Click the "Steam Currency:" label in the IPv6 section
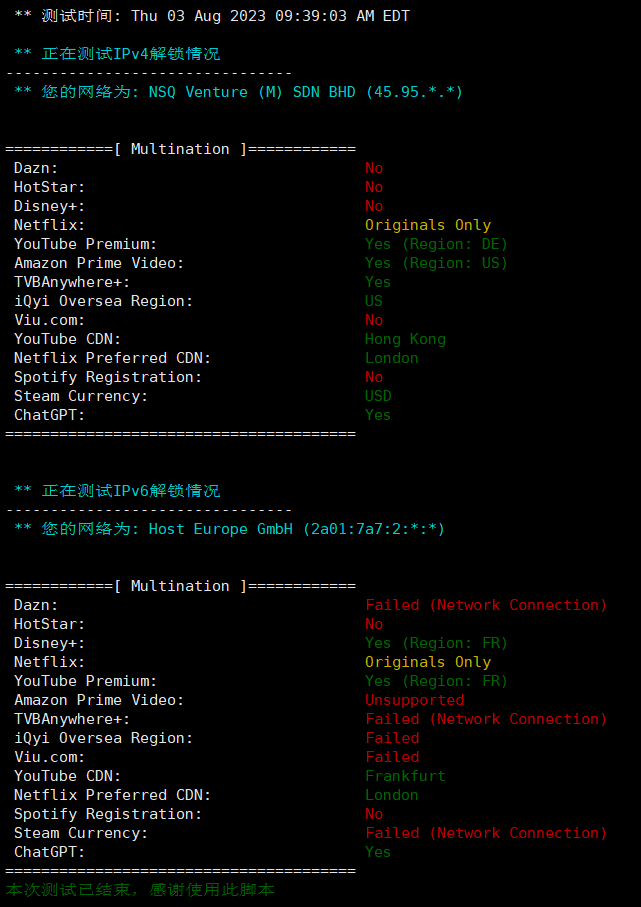 point(81,834)
